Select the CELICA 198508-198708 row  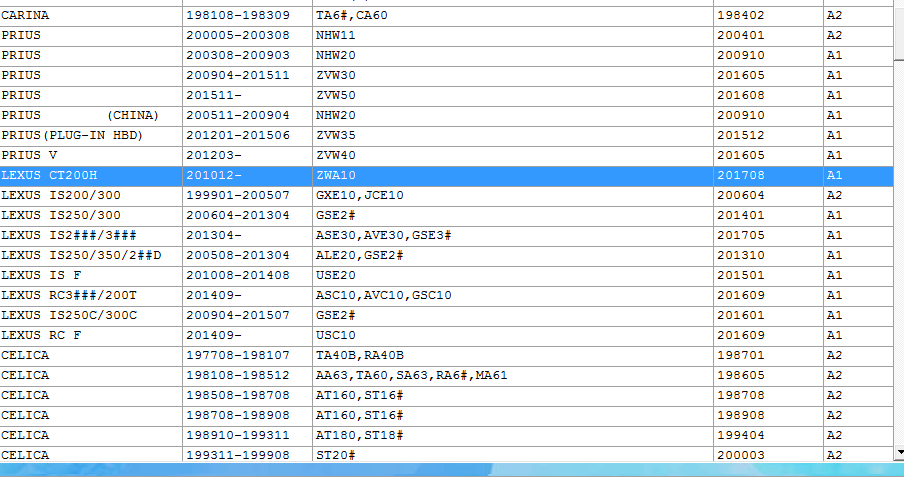pos(447,395)
